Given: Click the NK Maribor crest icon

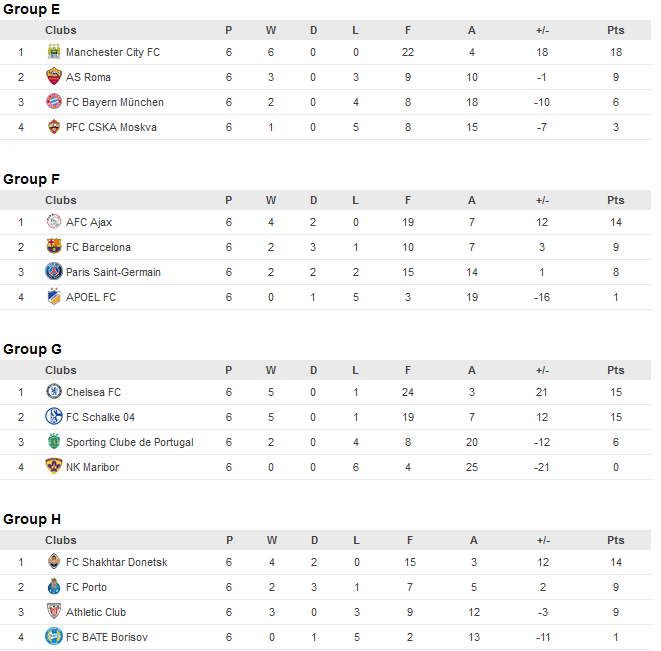Looking at the screenshot, I should point(54,467).
